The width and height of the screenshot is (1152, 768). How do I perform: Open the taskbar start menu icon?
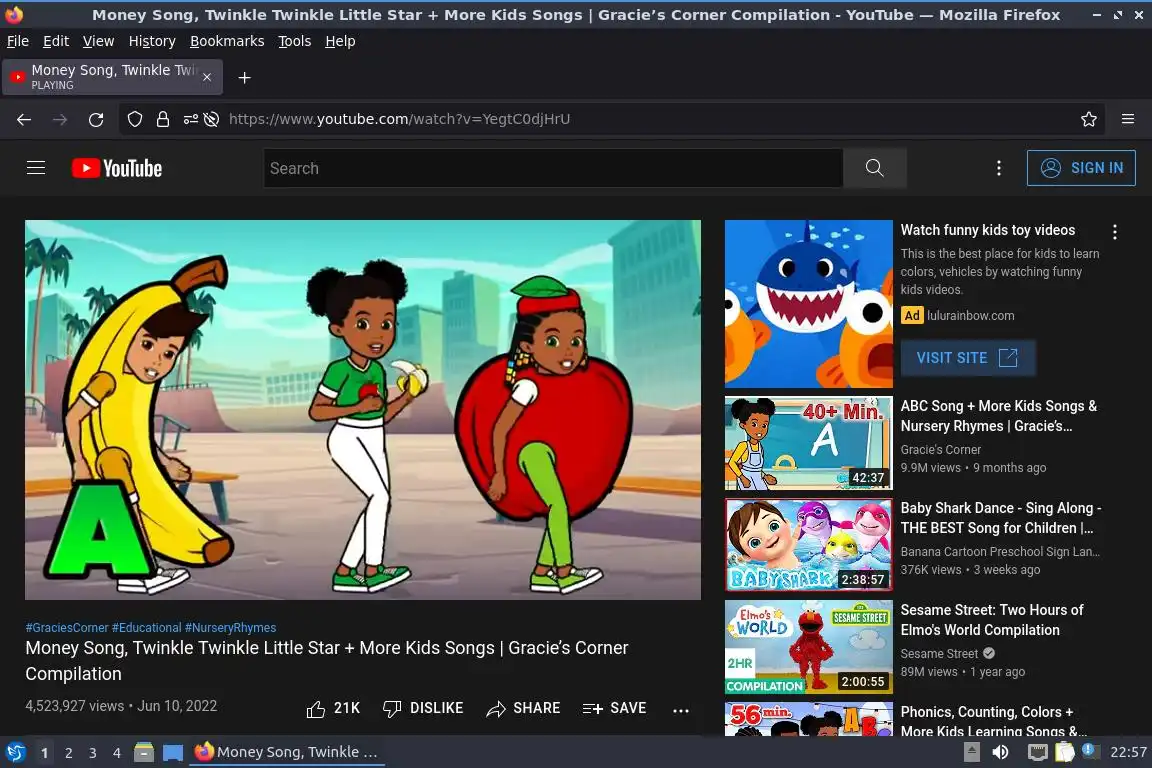pyautogui.click(x=15, y=752)
